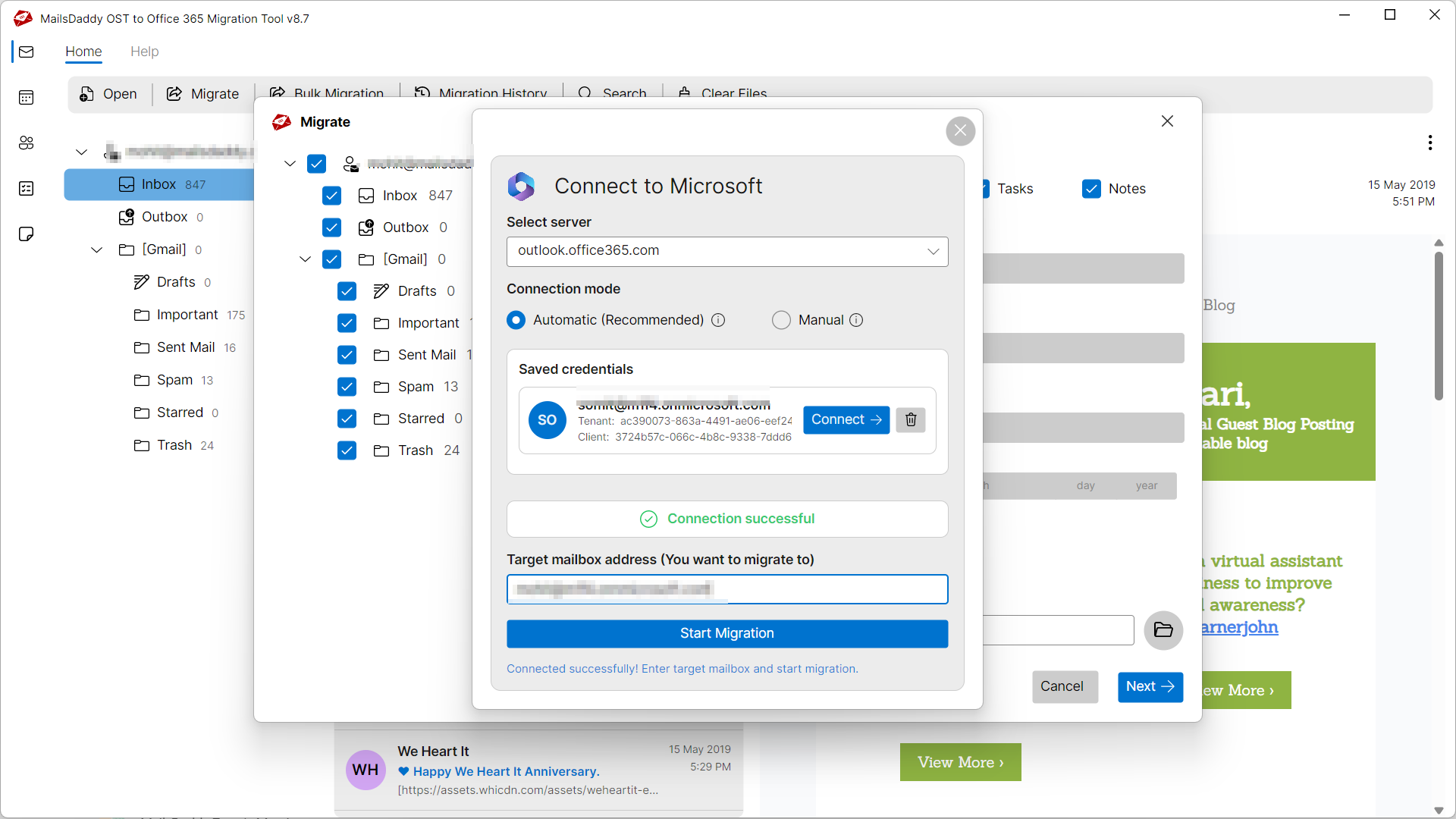
Task: Click Connect on the saved credential
Action: click(x=846, y=419)
